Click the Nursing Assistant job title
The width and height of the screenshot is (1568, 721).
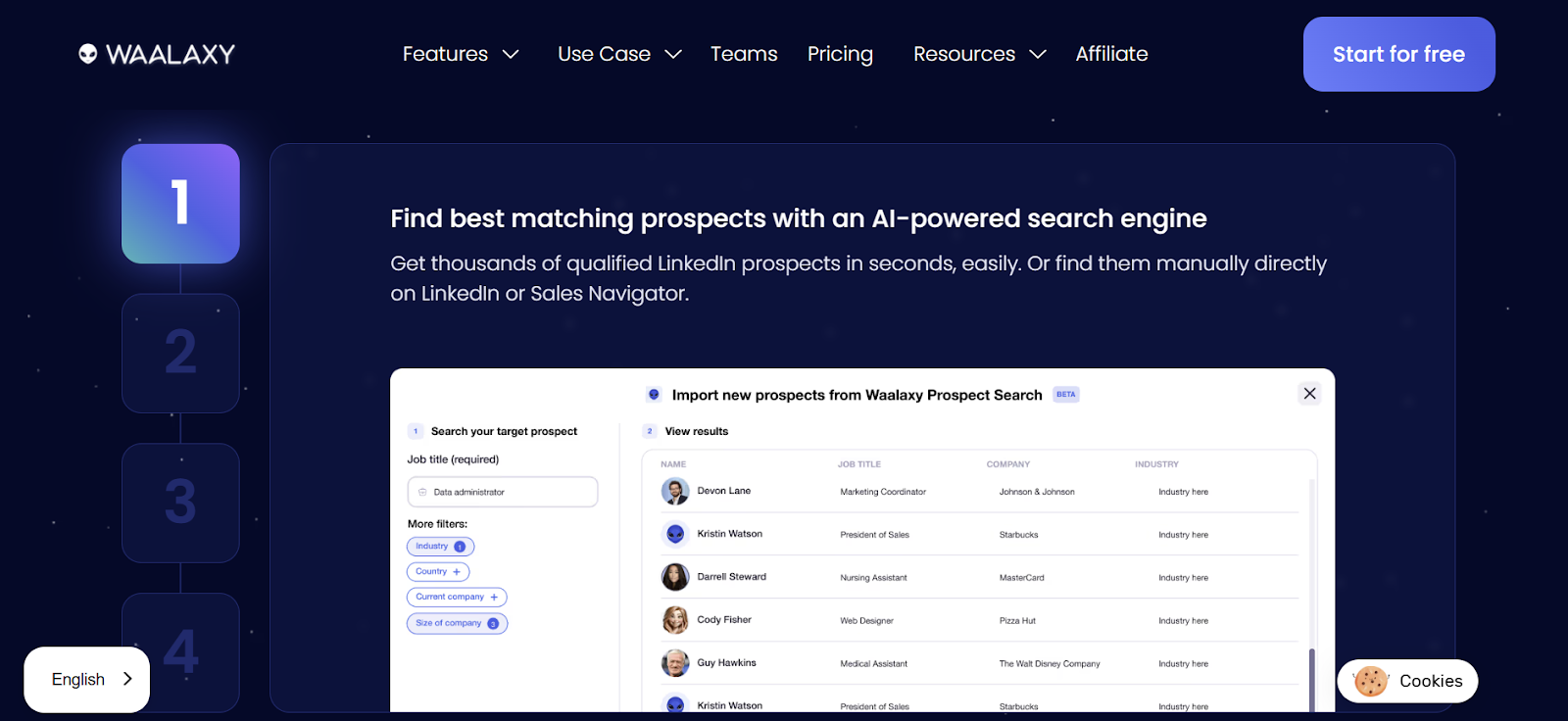(x=873, y=578)
